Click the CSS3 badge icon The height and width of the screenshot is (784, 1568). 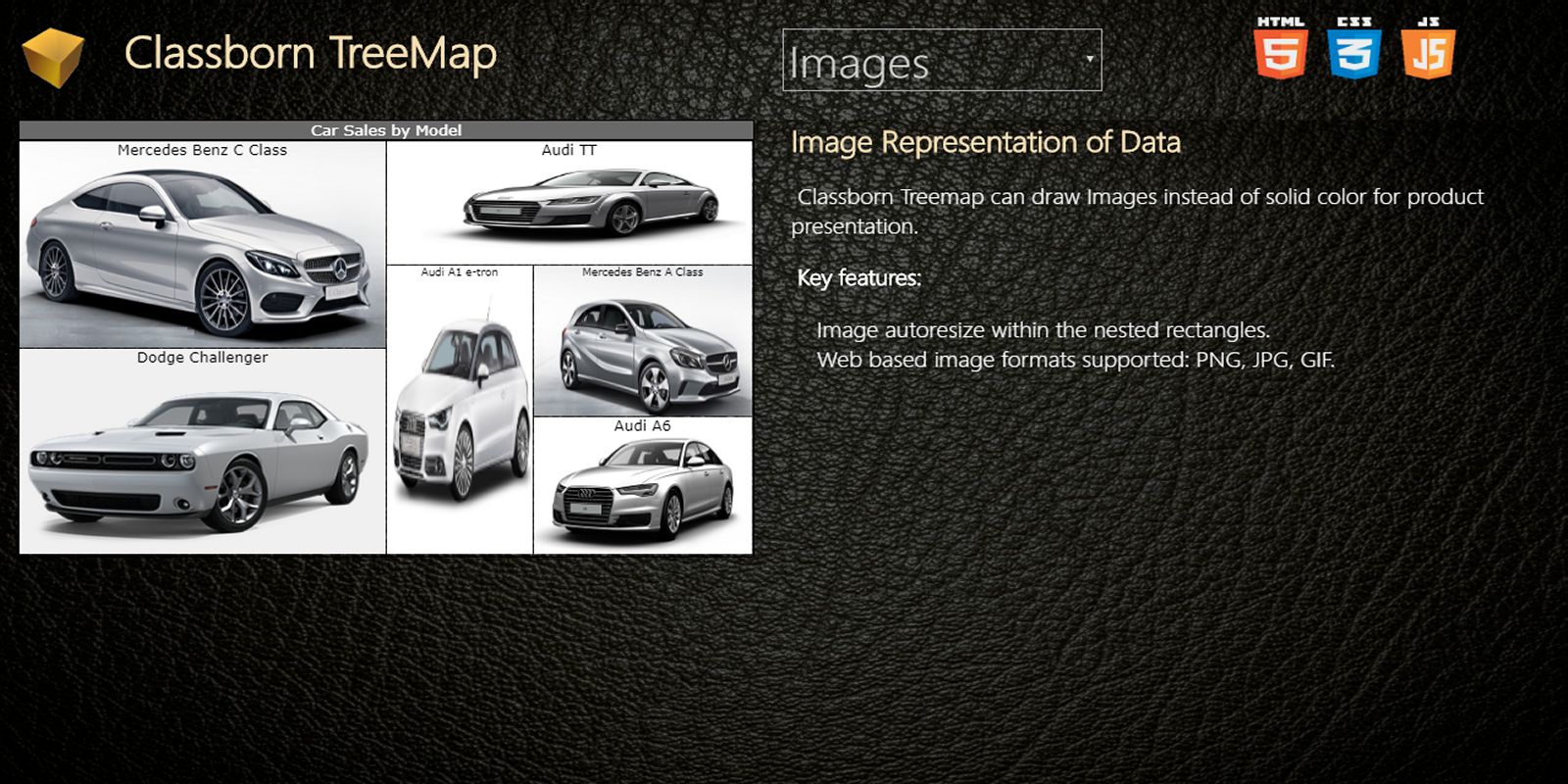click(1354, 49)
